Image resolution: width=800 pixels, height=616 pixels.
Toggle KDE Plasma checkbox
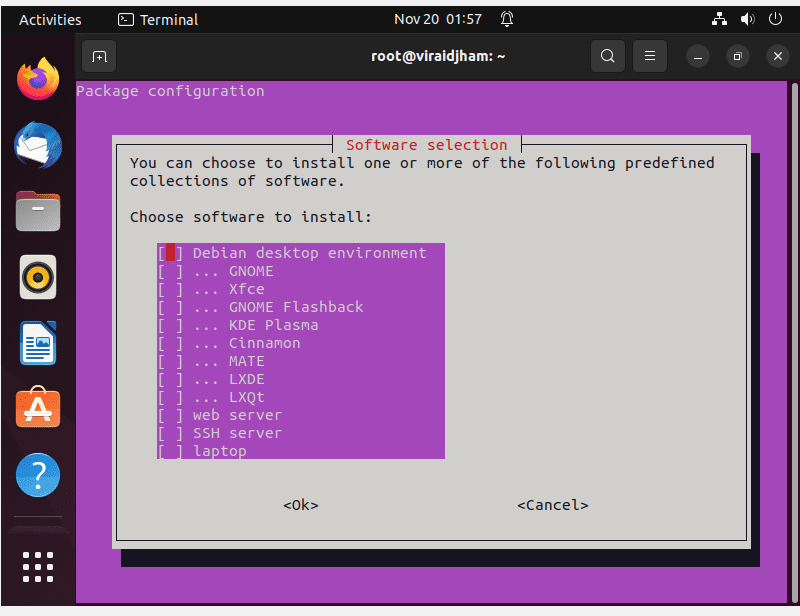pyautogui.click(x=170, y=325)
